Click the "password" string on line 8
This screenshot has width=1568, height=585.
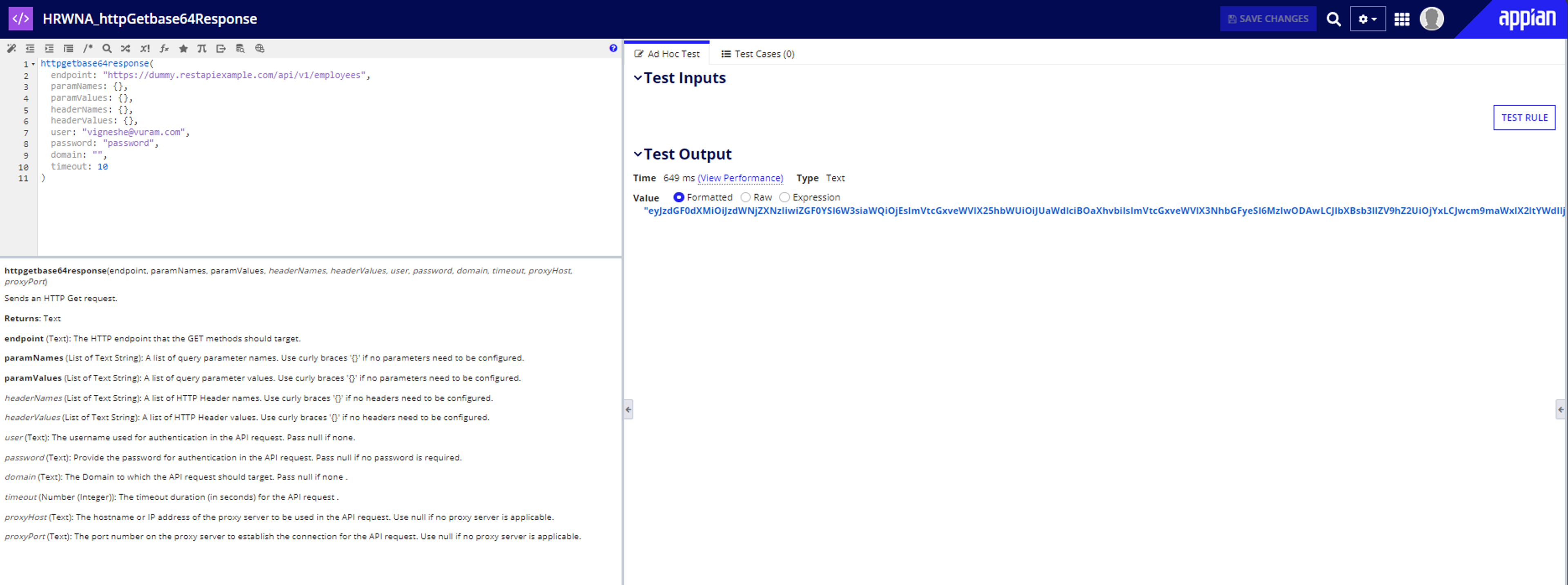[x=128, y=143]
